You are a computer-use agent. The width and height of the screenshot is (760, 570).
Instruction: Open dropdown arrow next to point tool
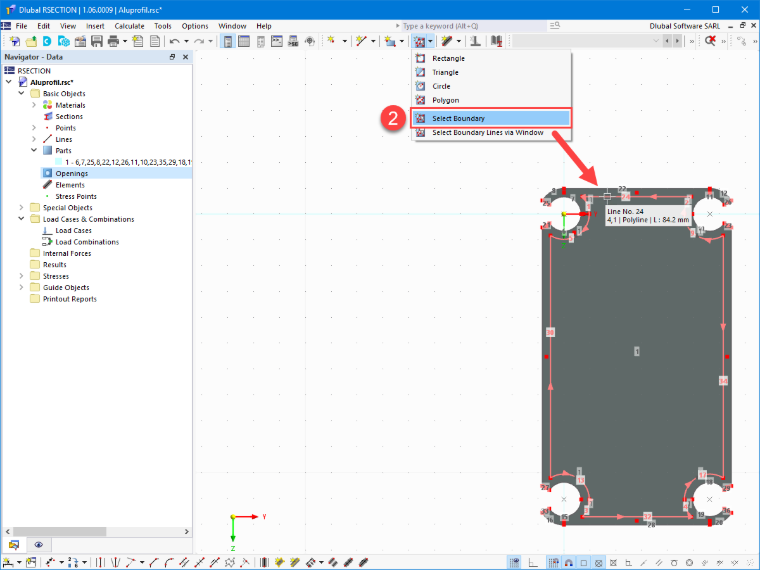(x=345, y=42)
